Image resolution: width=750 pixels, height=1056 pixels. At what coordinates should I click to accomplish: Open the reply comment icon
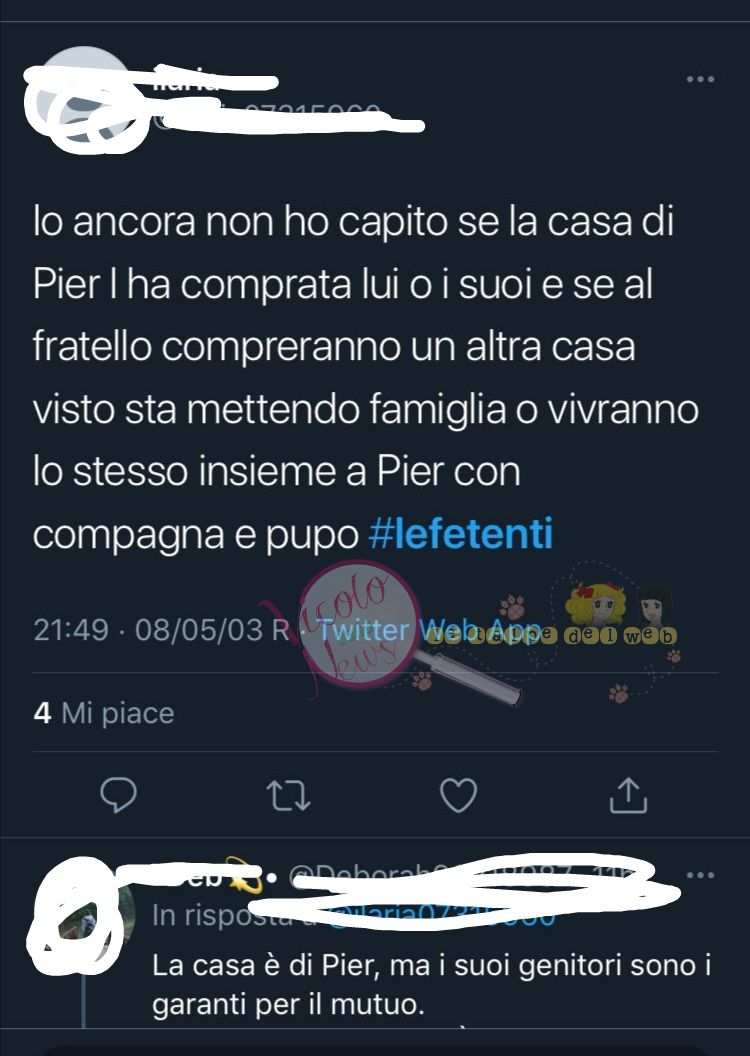click(x=118, y=795)
